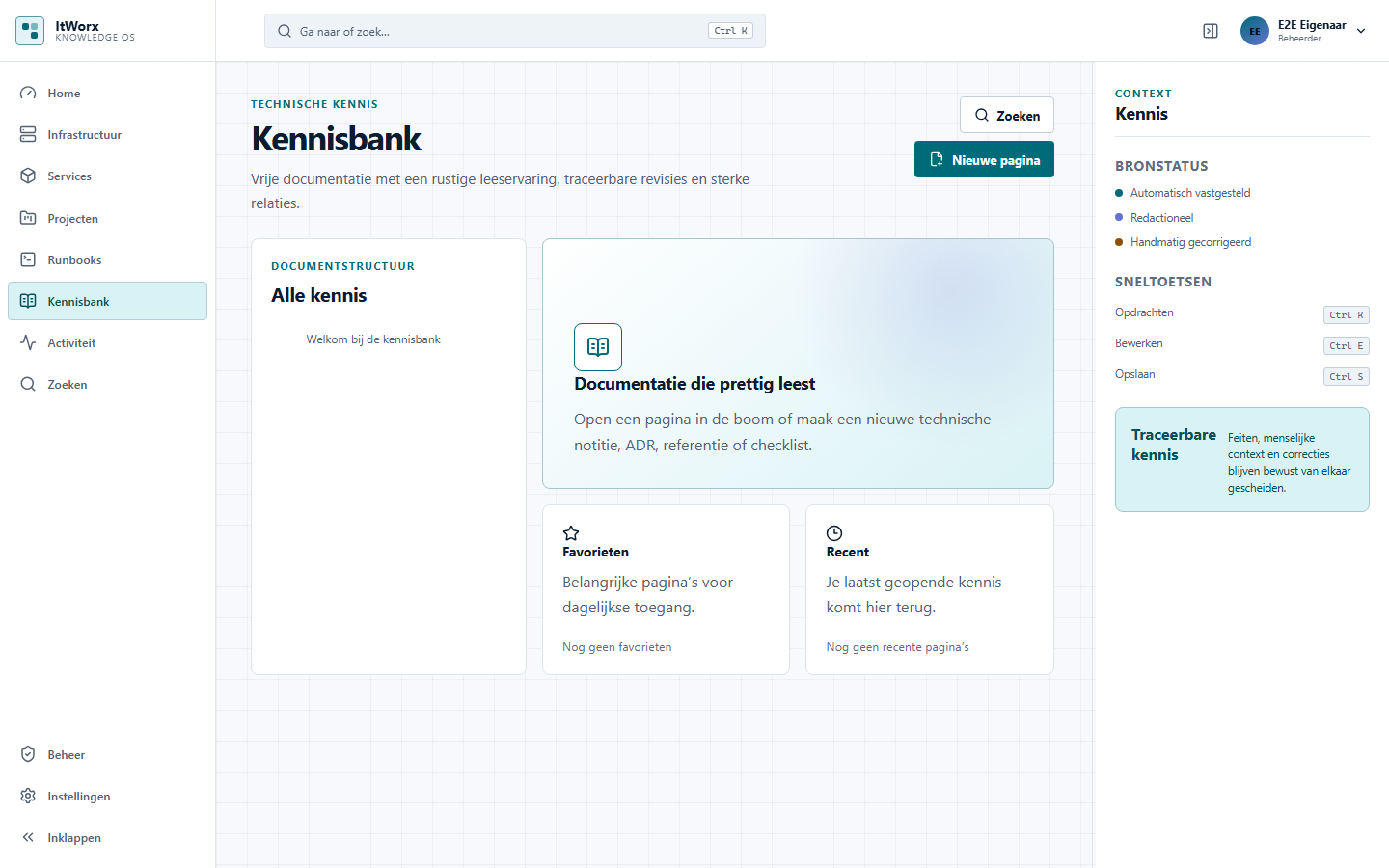Click the Recent clock icon
Screen dimensions: 1389x868
click(834, 533)
